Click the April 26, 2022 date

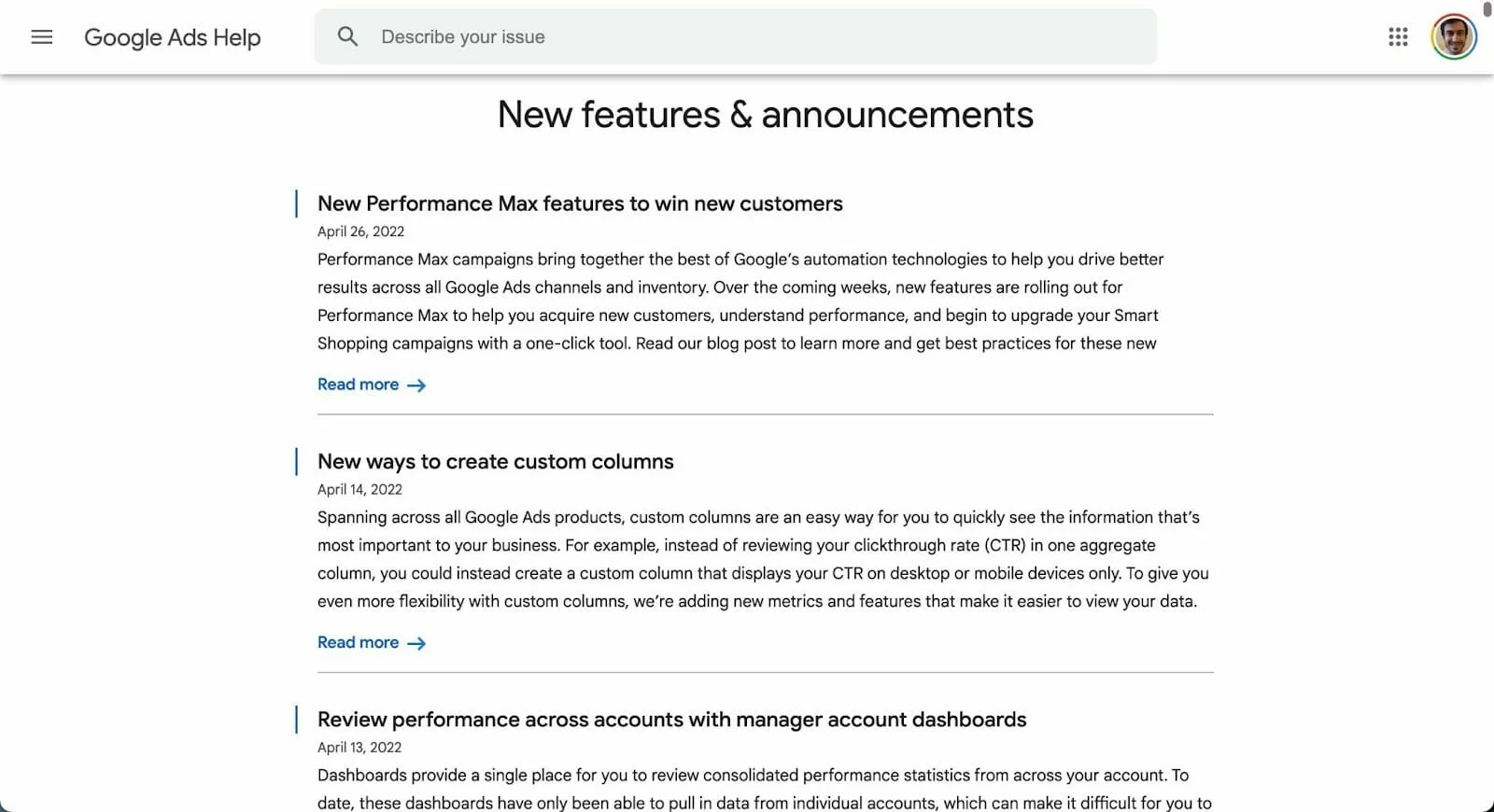360,231
